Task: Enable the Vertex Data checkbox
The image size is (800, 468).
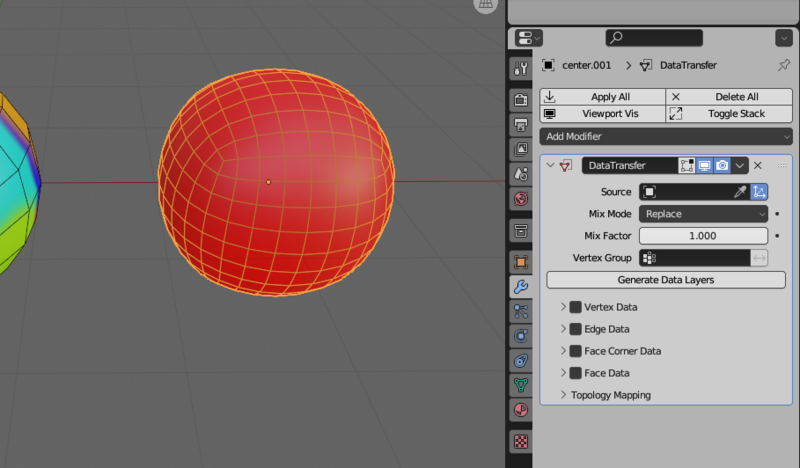Action: tap(576, 307)
